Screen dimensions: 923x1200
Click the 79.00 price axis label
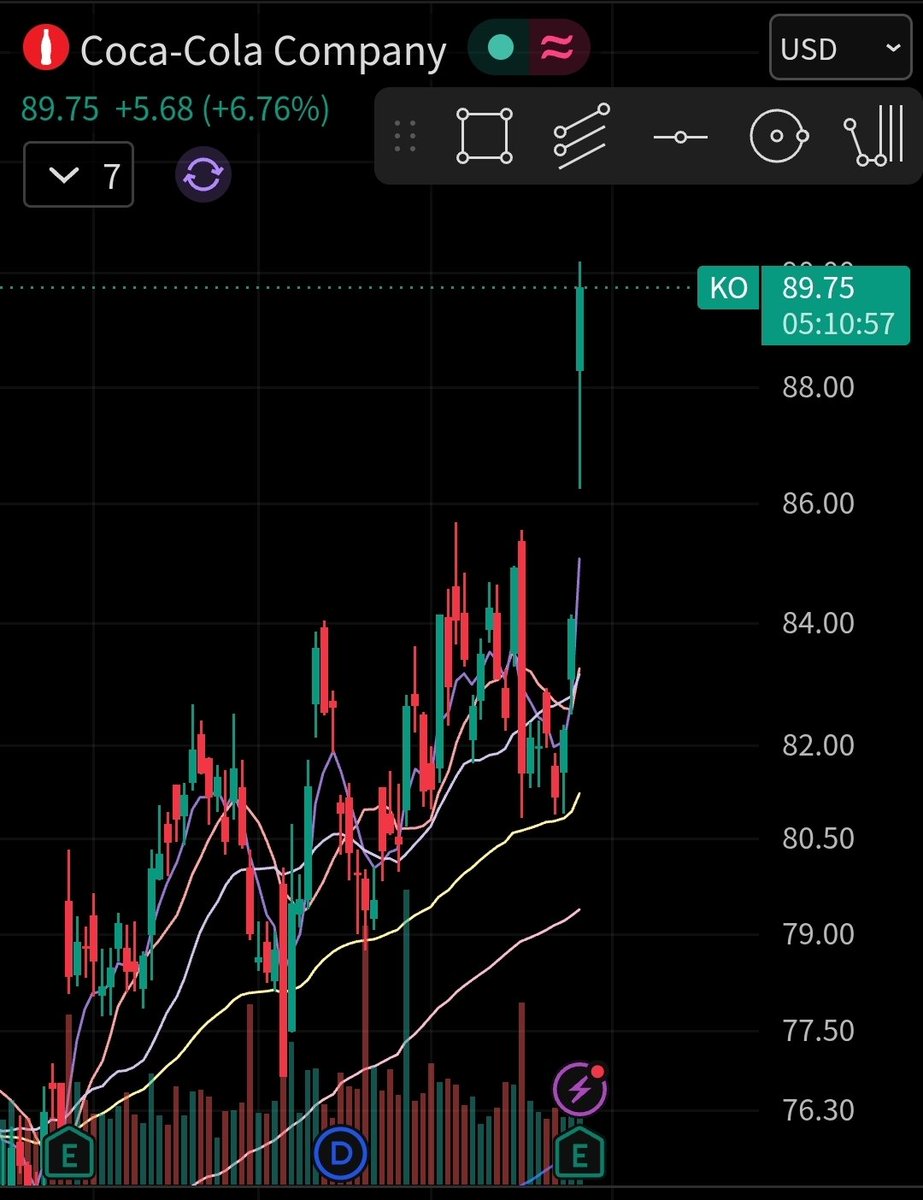point(819,934)
